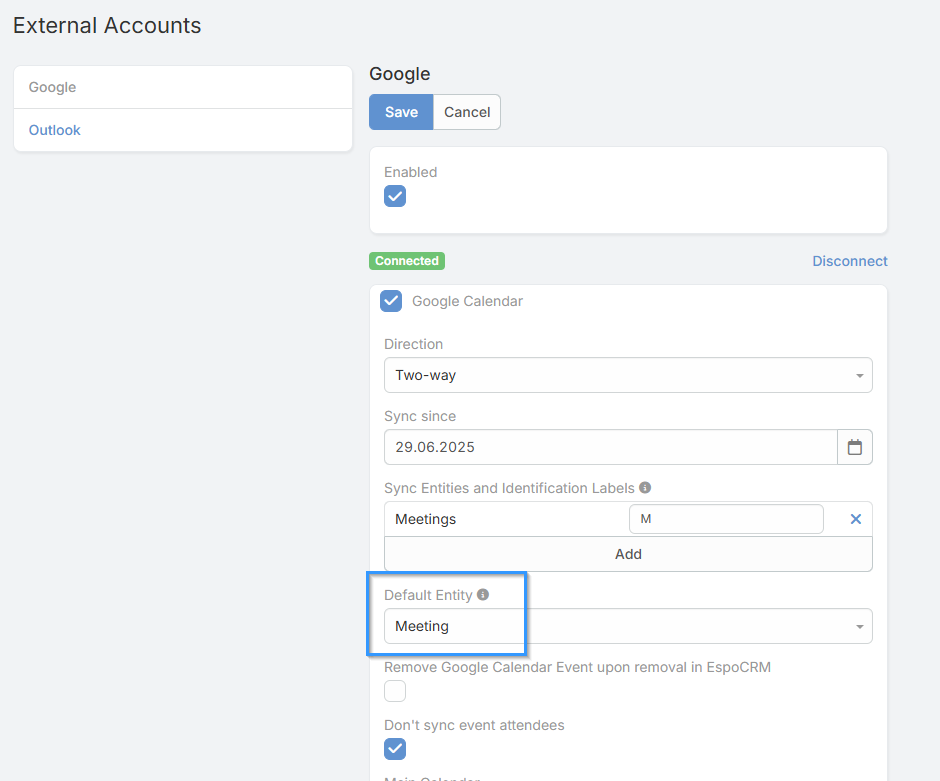
Task: Enable Remove Google Calendar Event upon removal
Action: [395, 691]
